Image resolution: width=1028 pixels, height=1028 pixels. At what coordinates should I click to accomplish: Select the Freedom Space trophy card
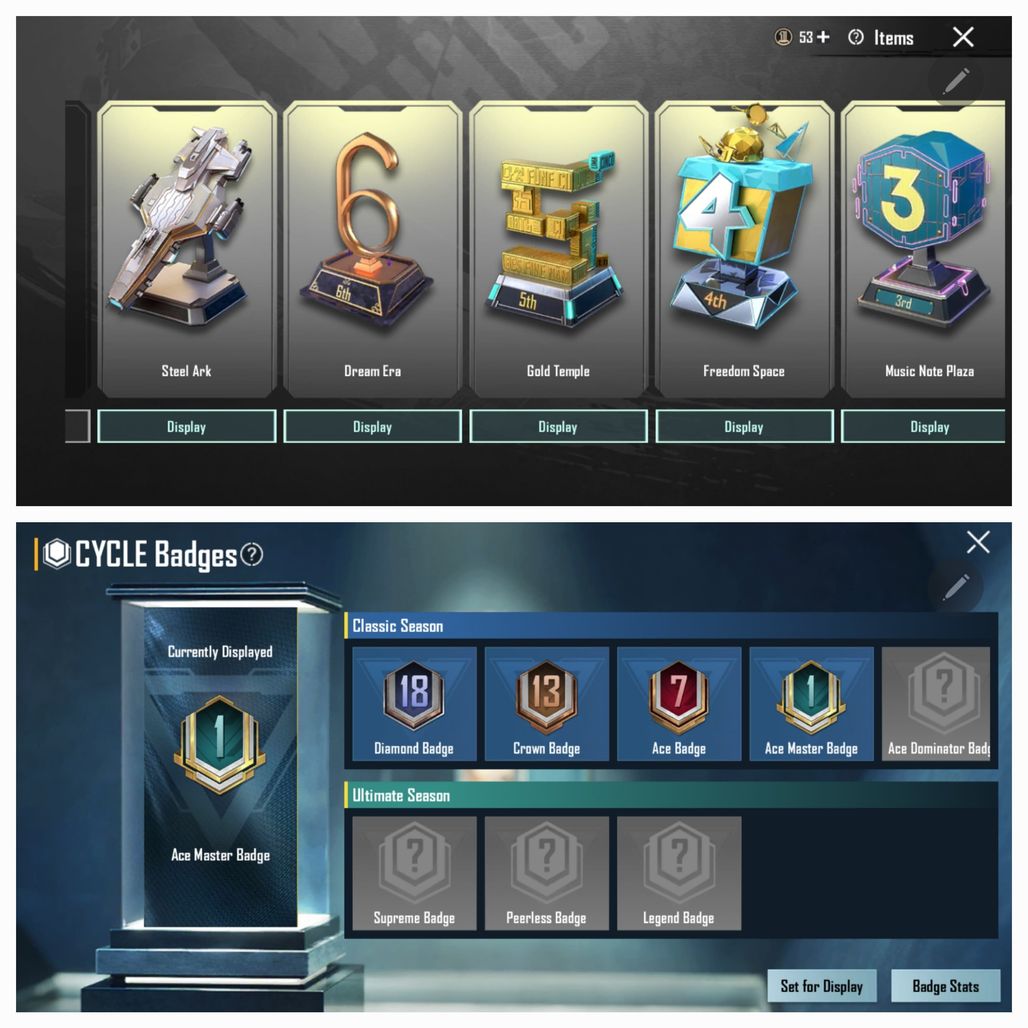pos(744,249)
